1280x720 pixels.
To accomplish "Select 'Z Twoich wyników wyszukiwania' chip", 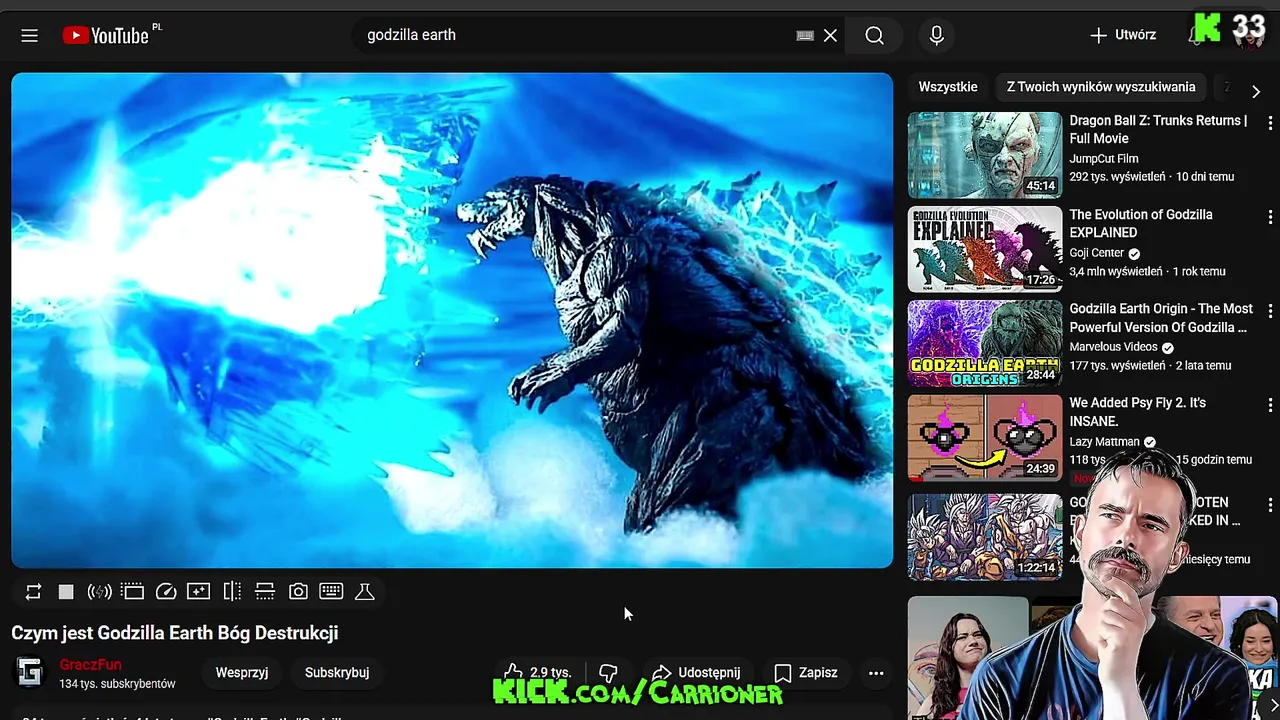I will [1101, 87].
